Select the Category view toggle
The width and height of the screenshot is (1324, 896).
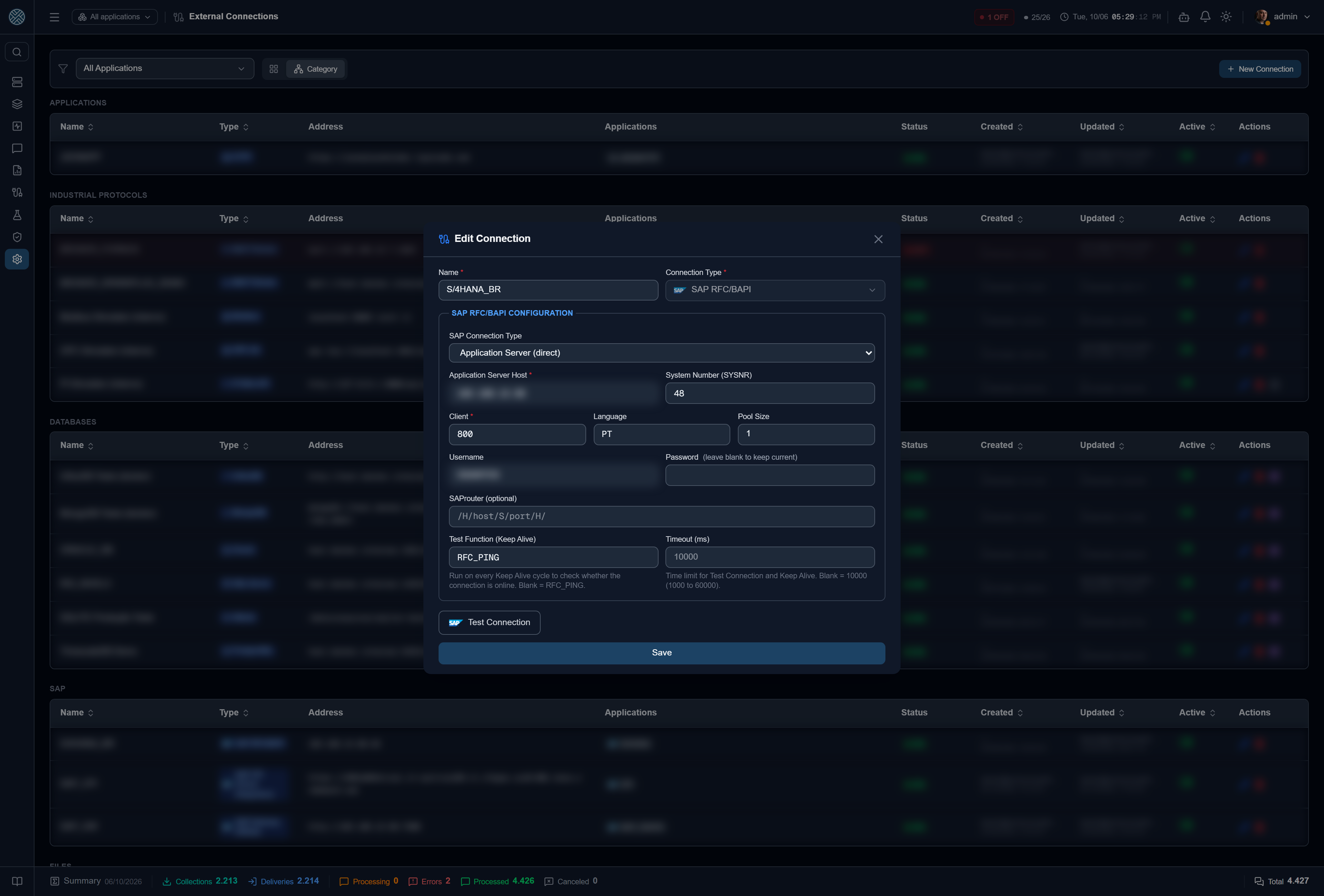click(x=315, y=69)
